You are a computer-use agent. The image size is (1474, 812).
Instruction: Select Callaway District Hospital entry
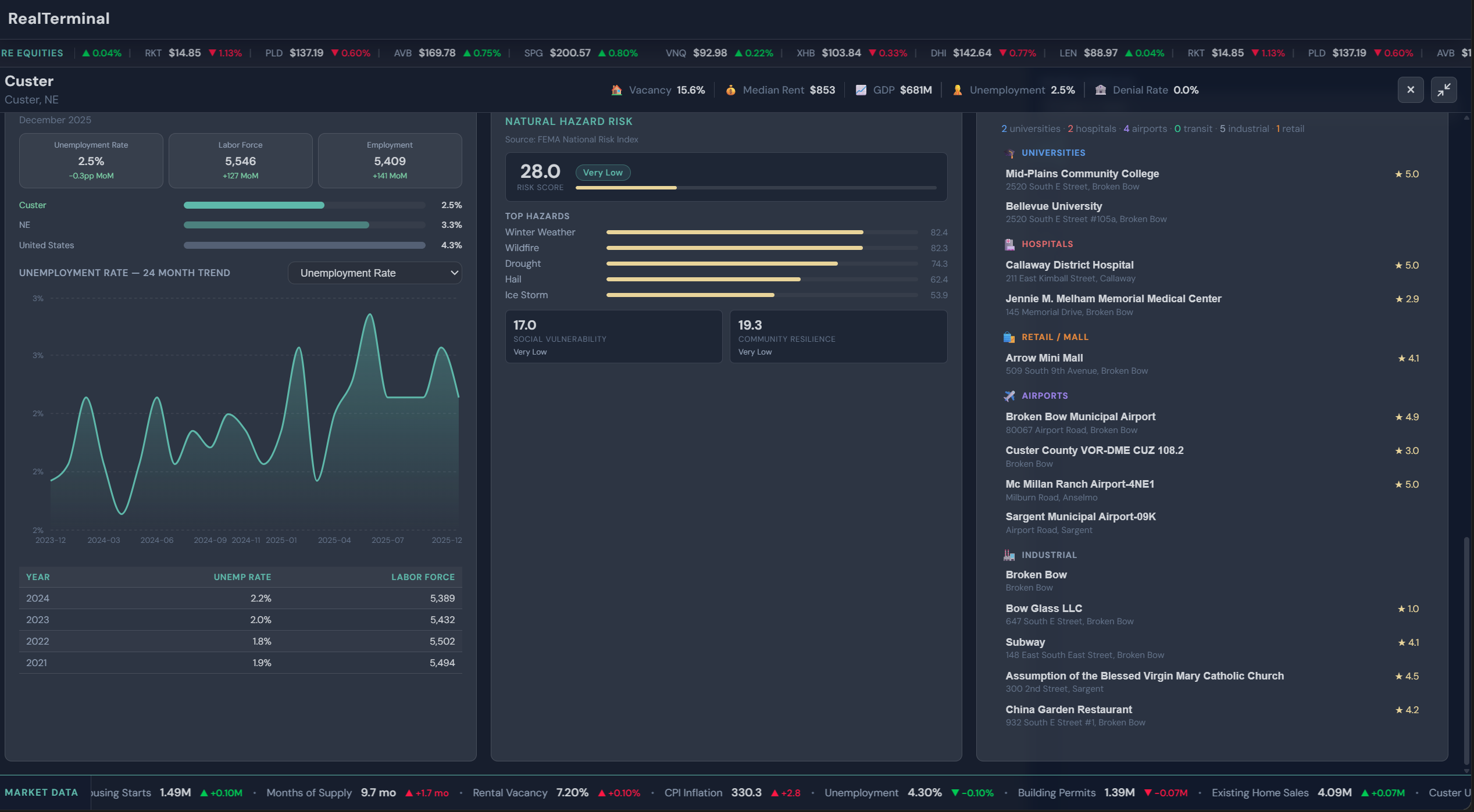coord(1069,265)
